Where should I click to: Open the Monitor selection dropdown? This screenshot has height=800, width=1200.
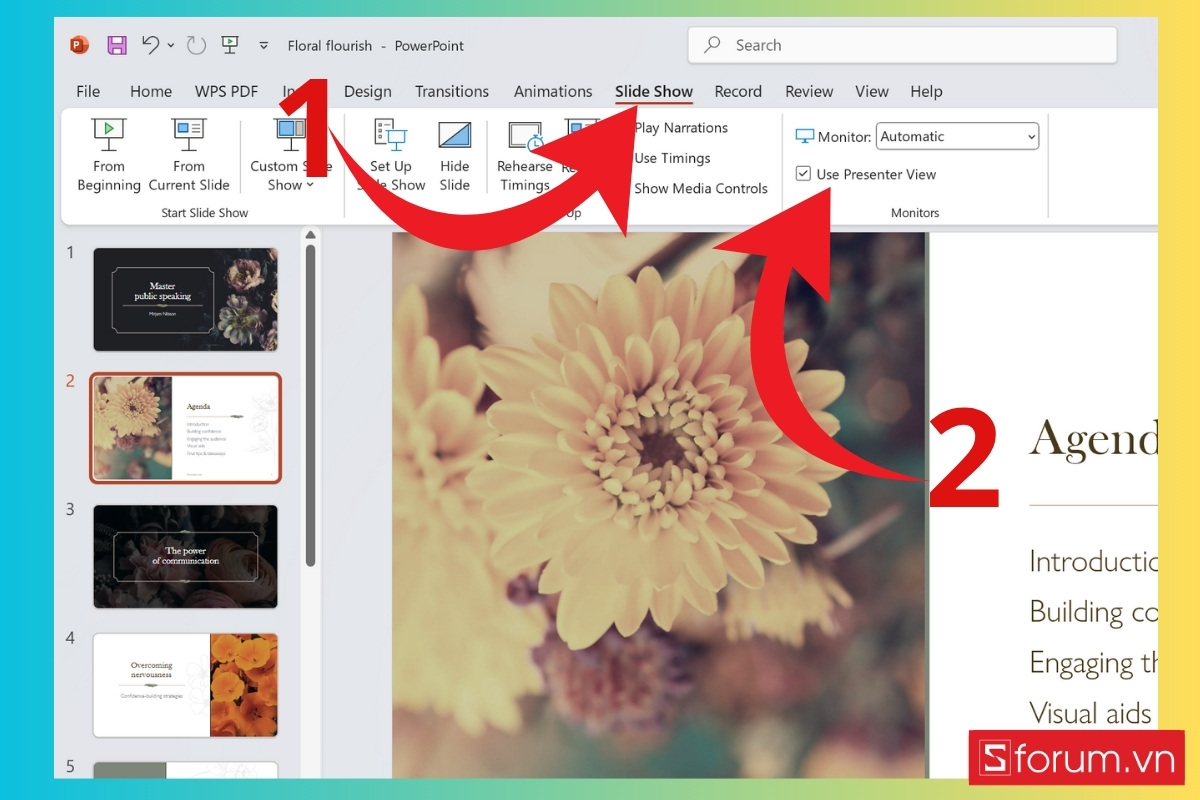(x=1032, y=136)
